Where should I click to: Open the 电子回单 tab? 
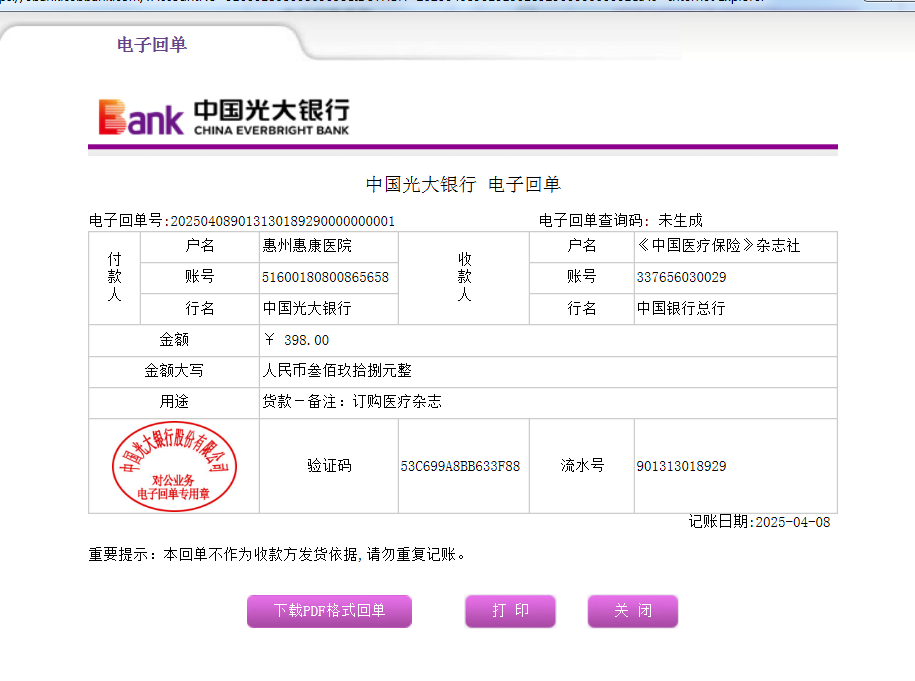(x=152, y=44)
